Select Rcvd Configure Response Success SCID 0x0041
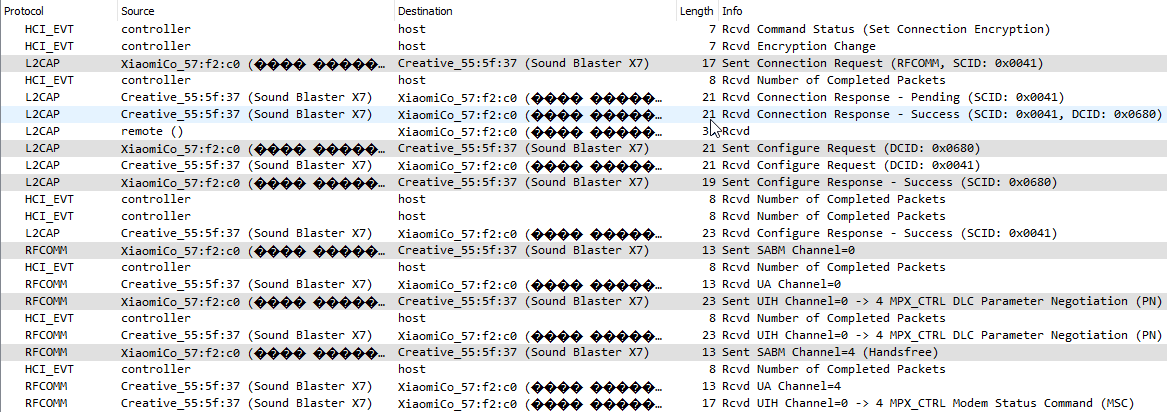 [584, 233]
